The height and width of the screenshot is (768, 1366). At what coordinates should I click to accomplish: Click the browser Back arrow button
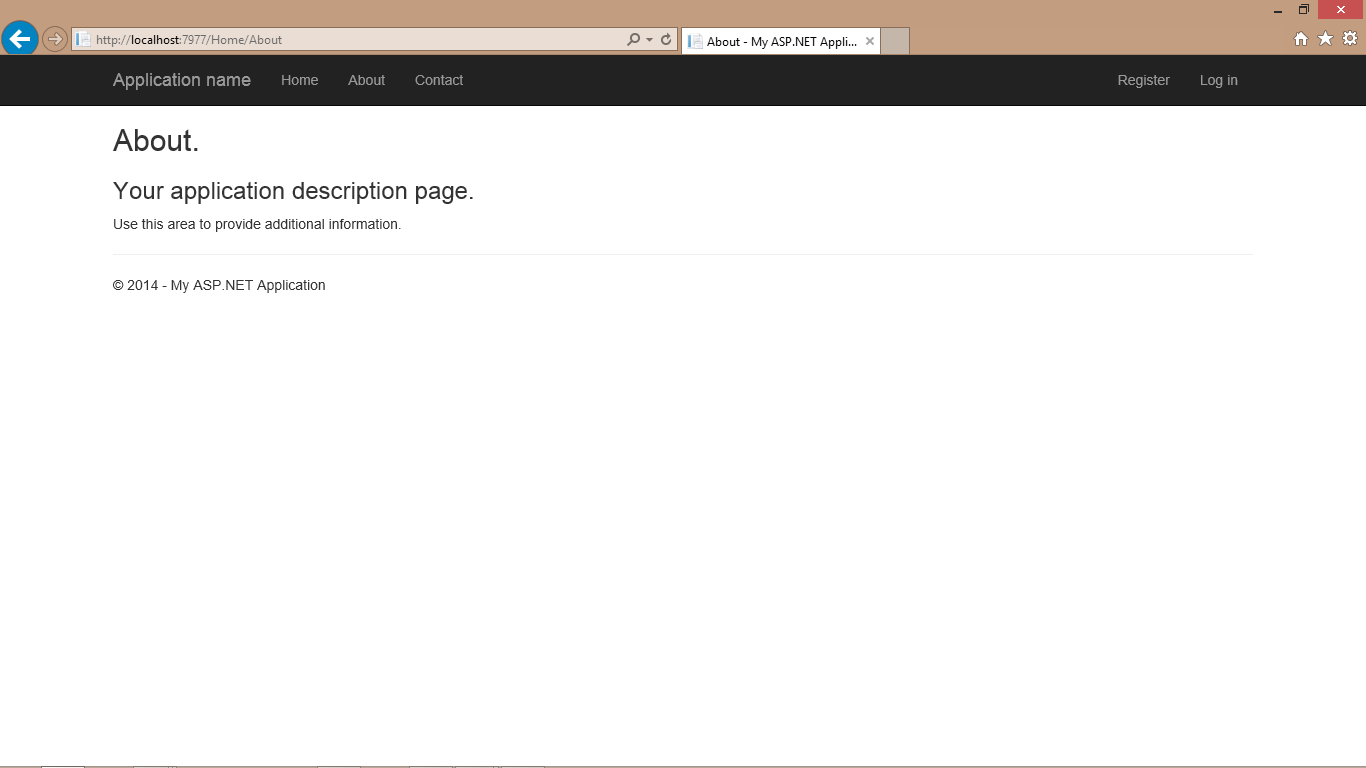click(x=20, y=39)
